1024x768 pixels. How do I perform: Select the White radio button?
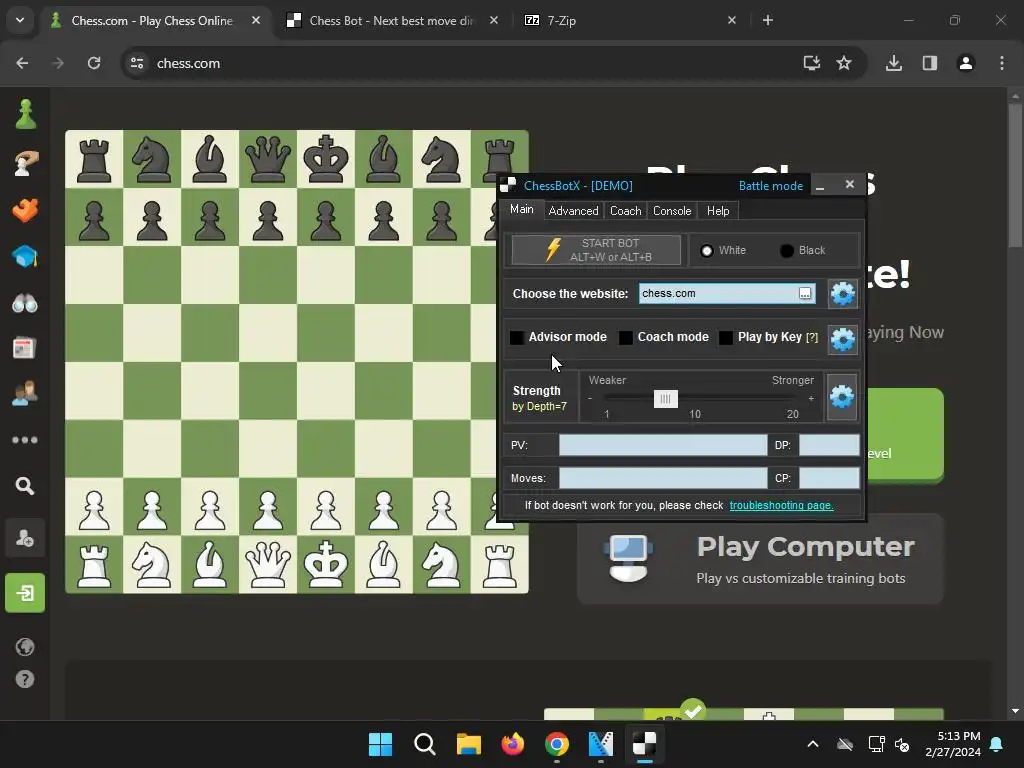[707, 251]
